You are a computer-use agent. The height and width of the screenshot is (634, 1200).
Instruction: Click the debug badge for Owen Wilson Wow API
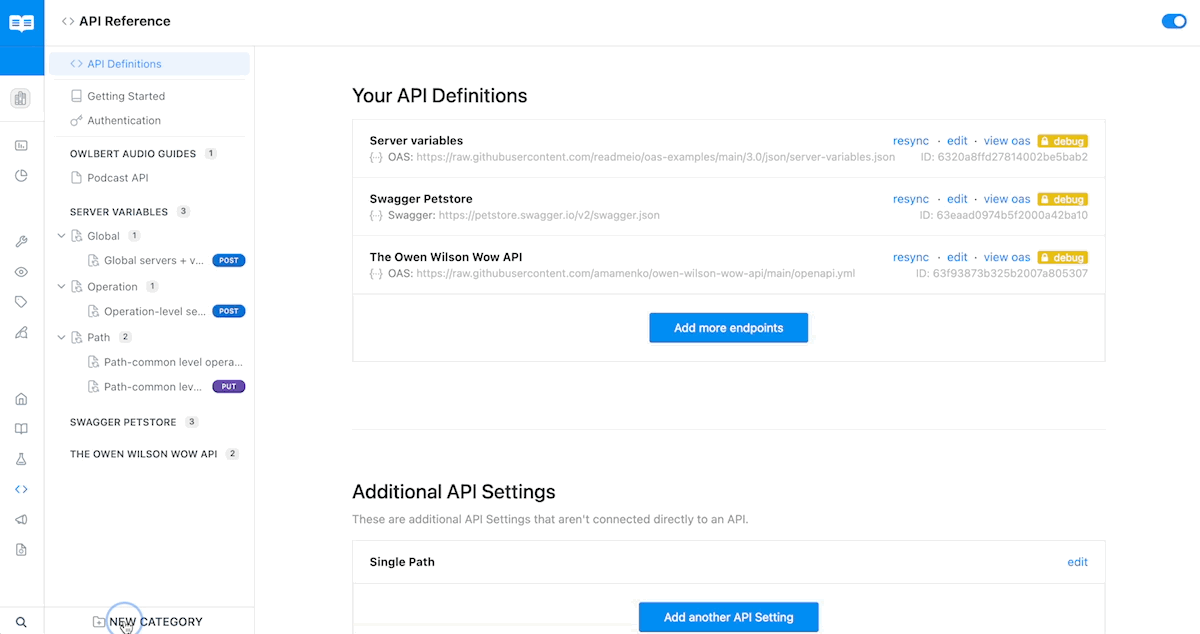point(1062,257)
